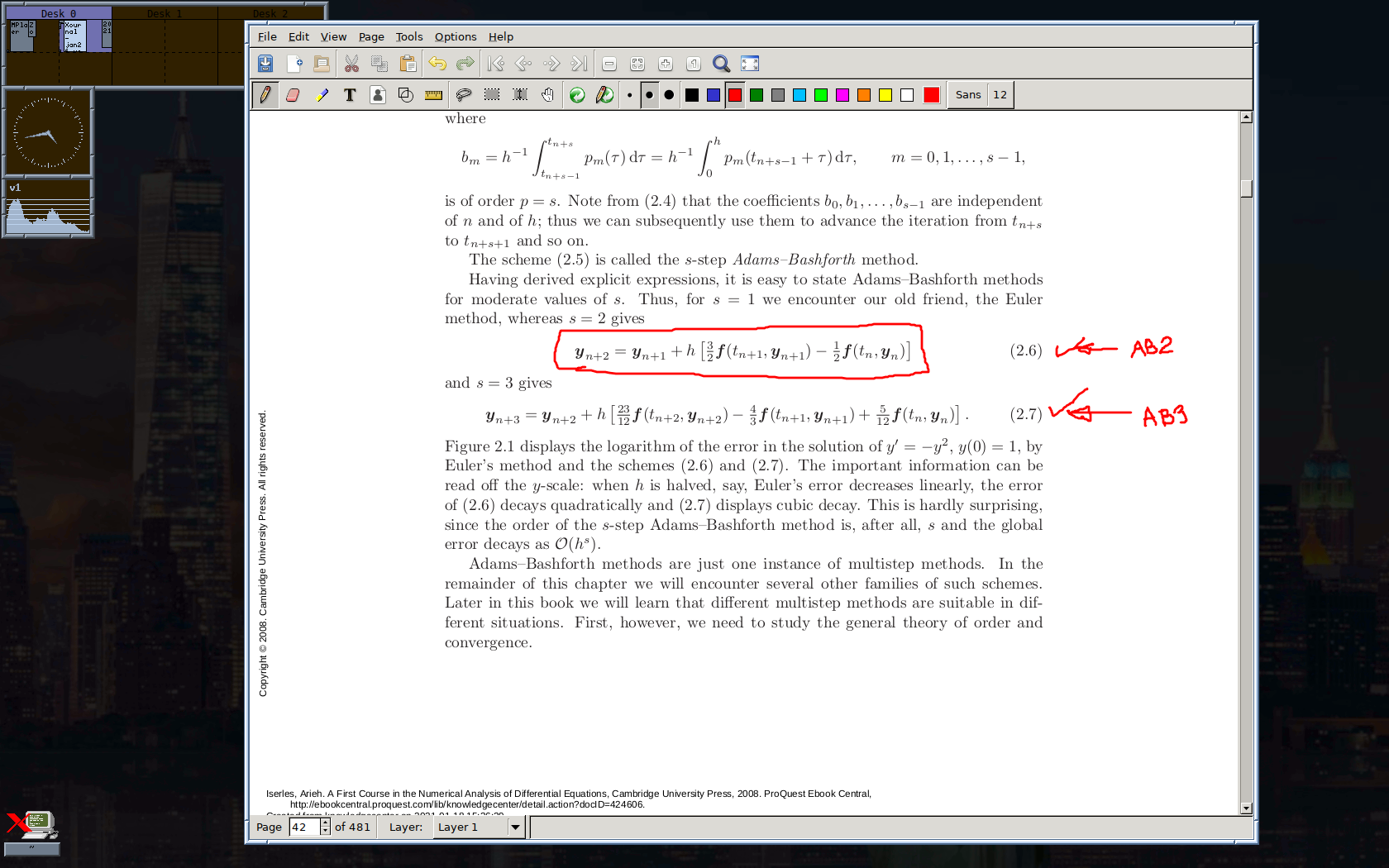Select the thick pen thickness dot
The height and width of the screenshot is (868, 1389).
coord(669,95)
